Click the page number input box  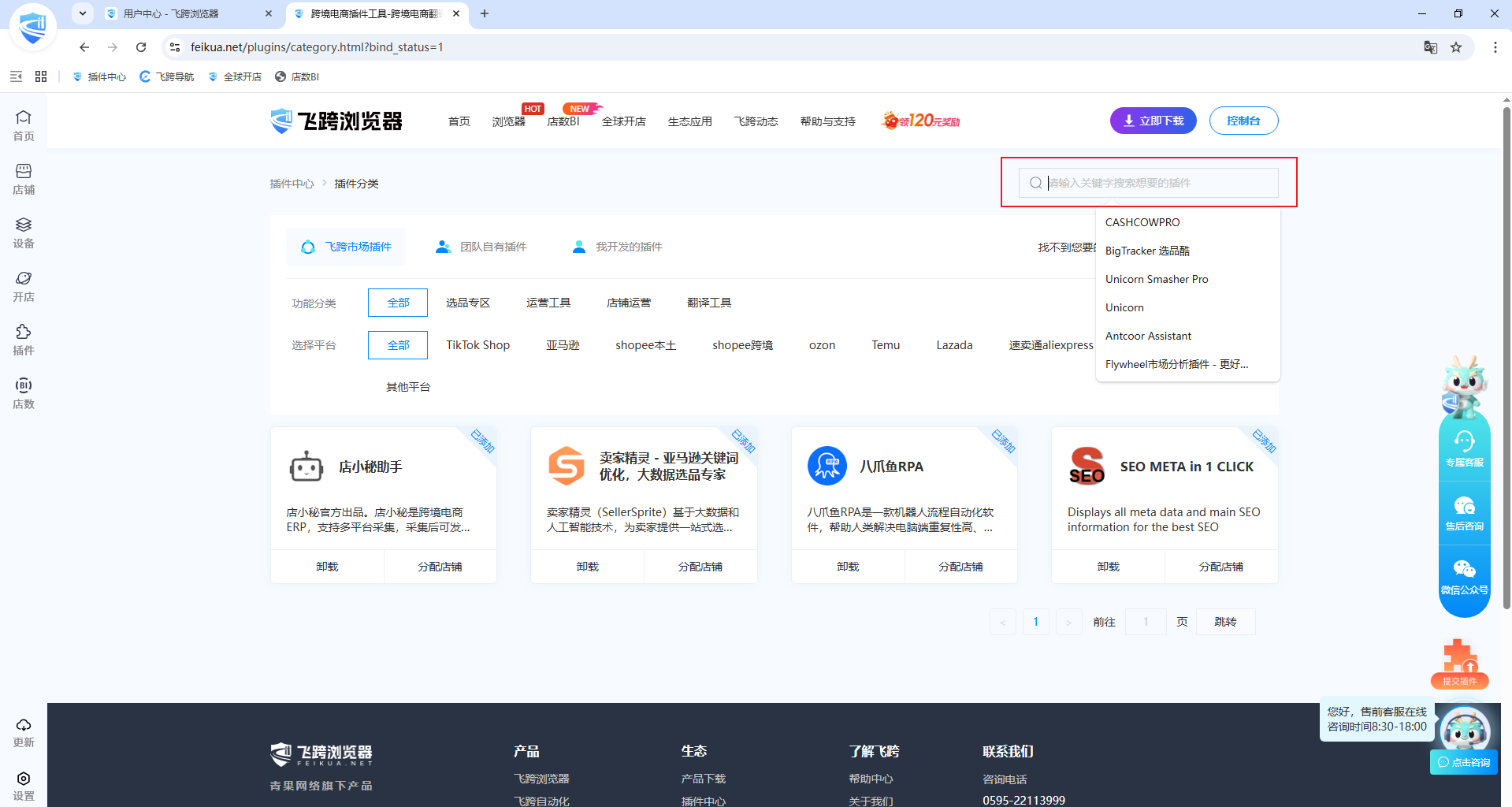(1146, 622)
